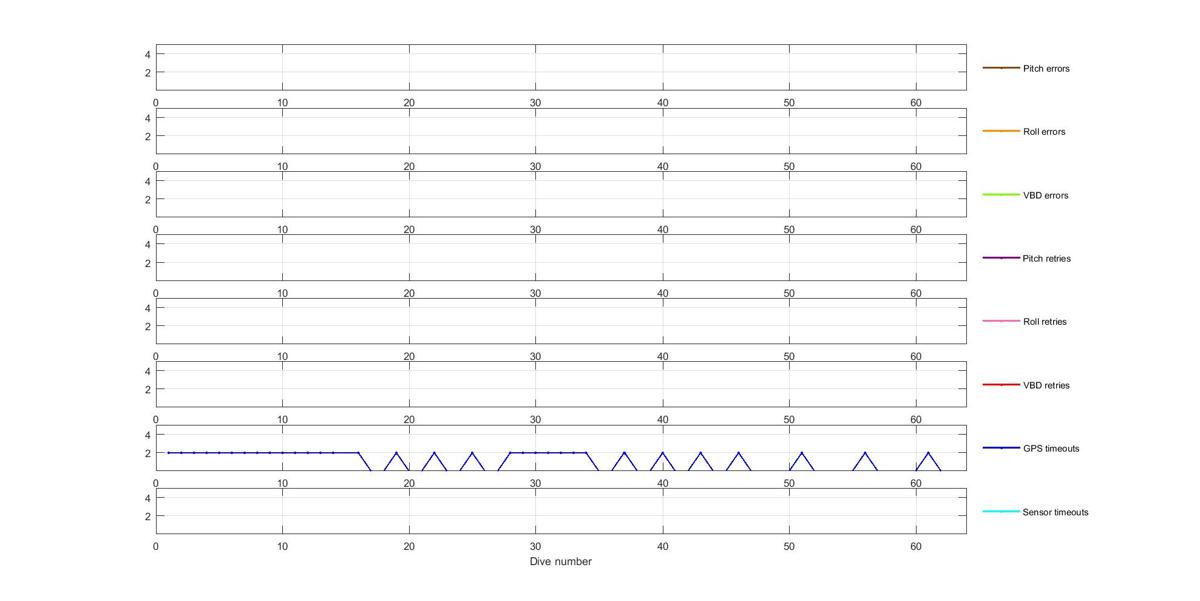The image size is (1200, 601).
Task: Click the "Roll retries" legend label
Action: click(1044, 322)
